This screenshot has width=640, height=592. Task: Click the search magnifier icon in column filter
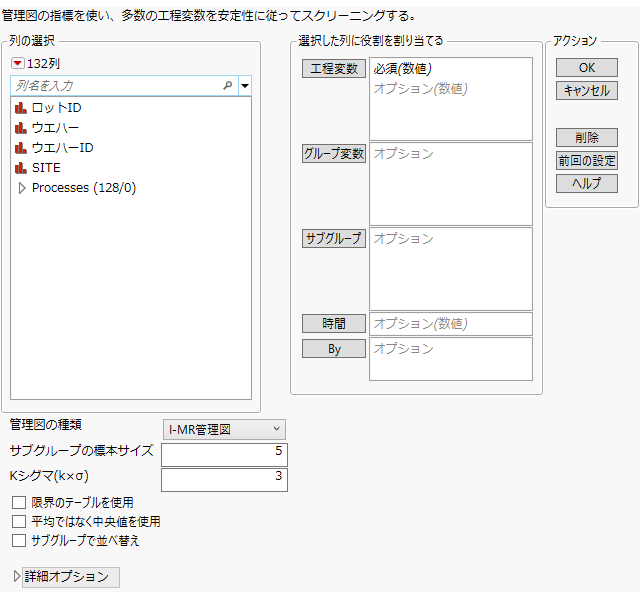228,86
